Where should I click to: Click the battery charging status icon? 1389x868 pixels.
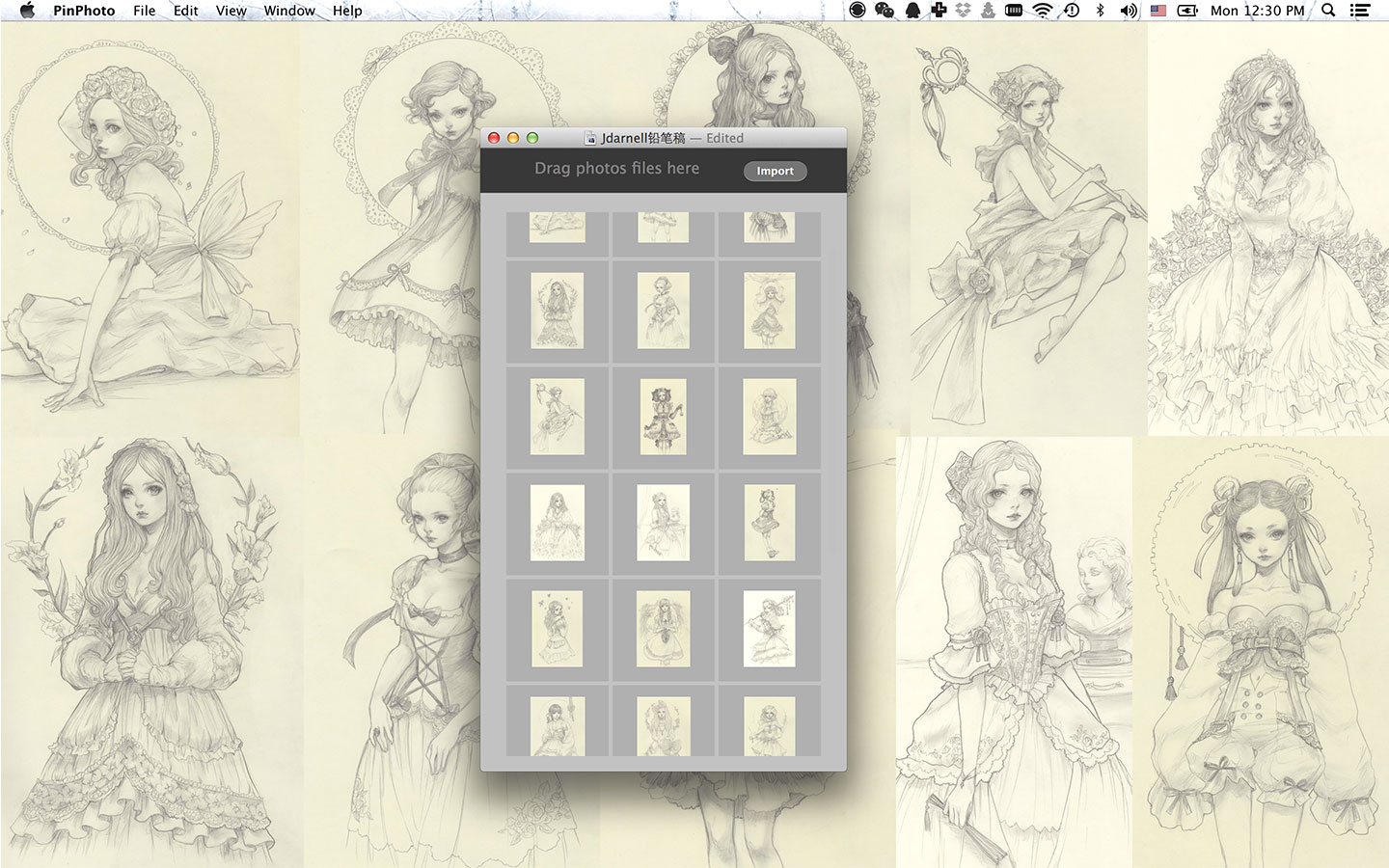click(x=1187, y=11)
